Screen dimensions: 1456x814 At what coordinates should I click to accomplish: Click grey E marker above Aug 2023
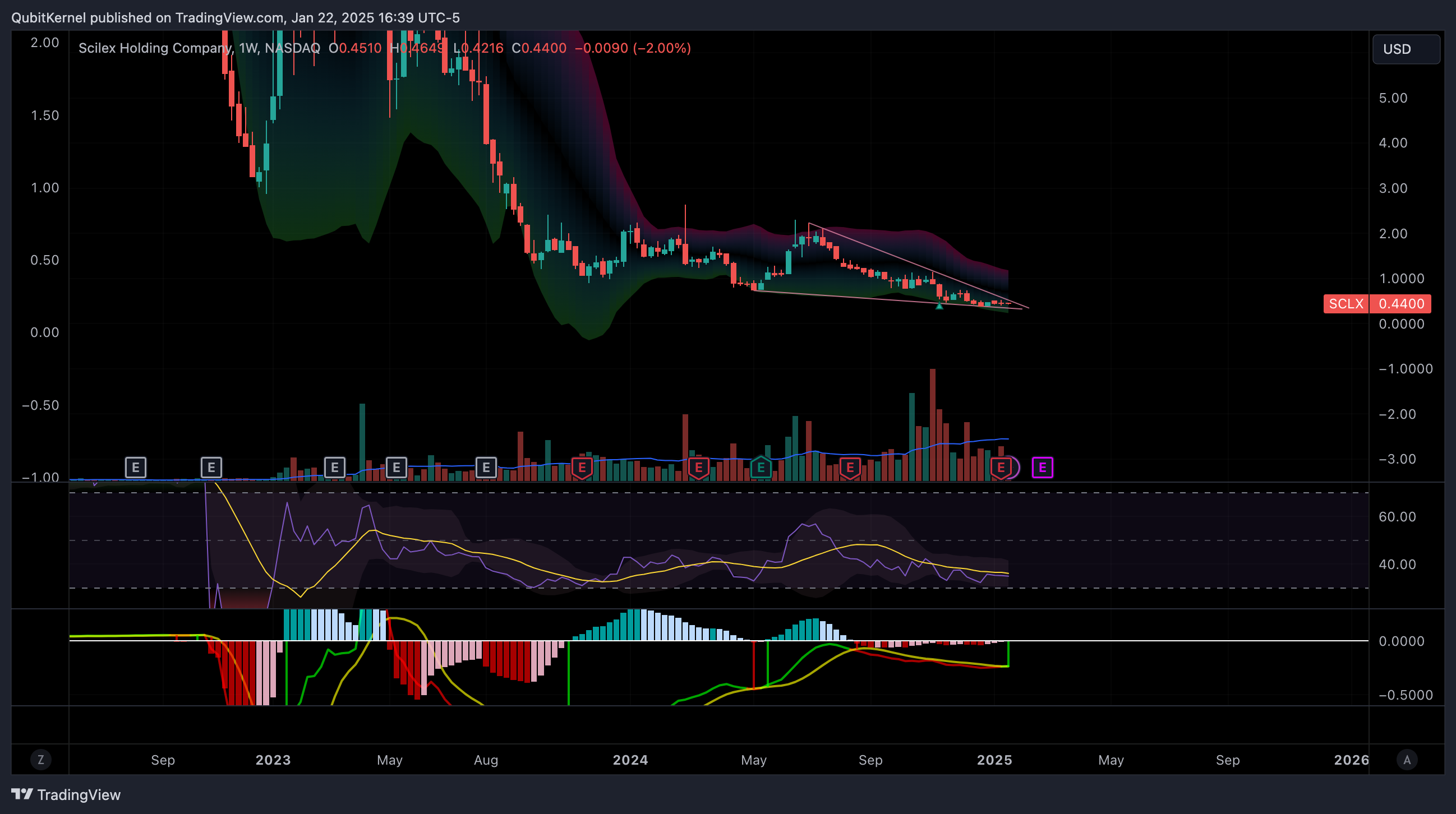pyautogui.click(x=486, y=468)
